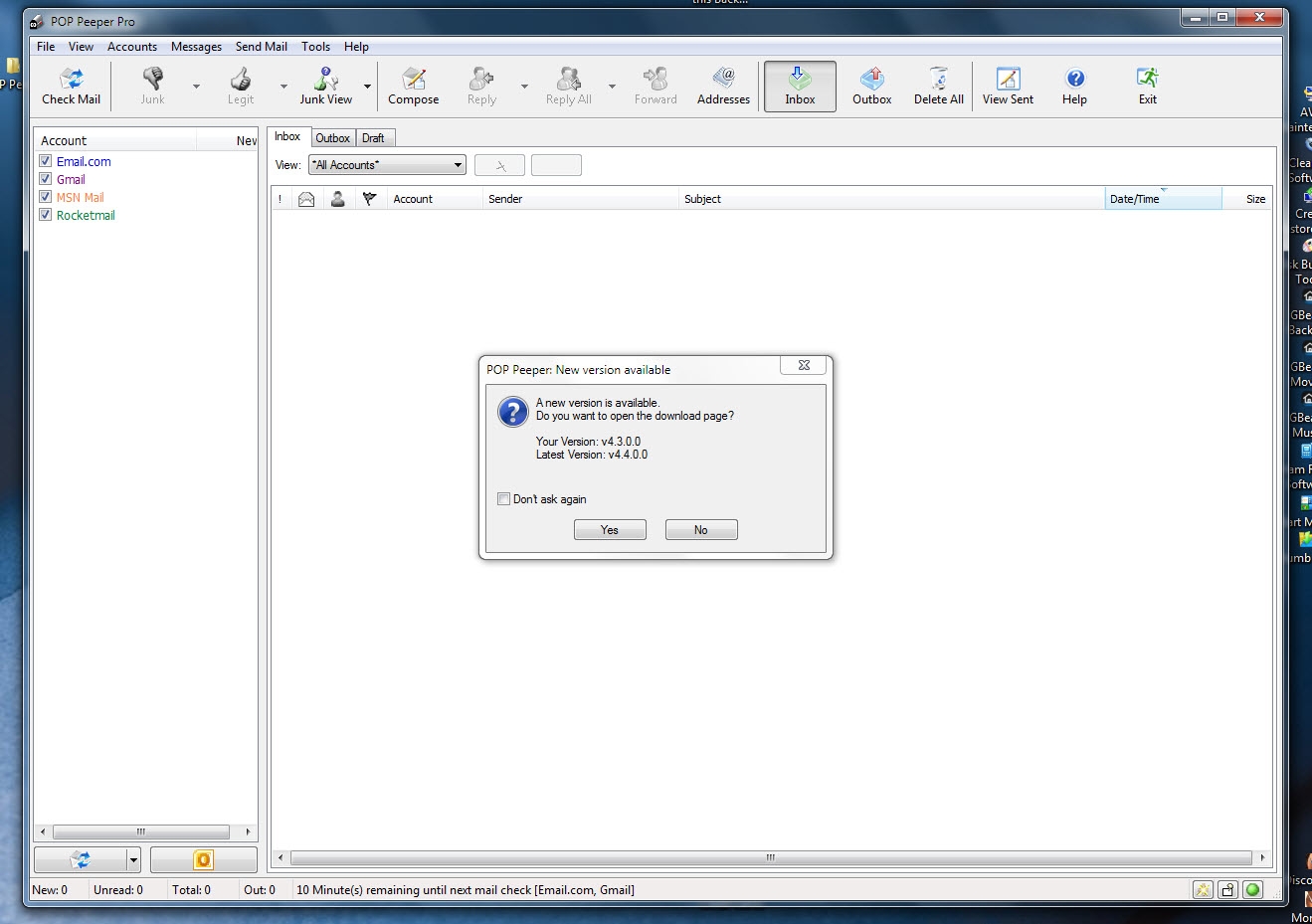Click check mail arrows button below account list
Screen dimensions: 1312x924
pyautogui.click(x=81, y=859)
